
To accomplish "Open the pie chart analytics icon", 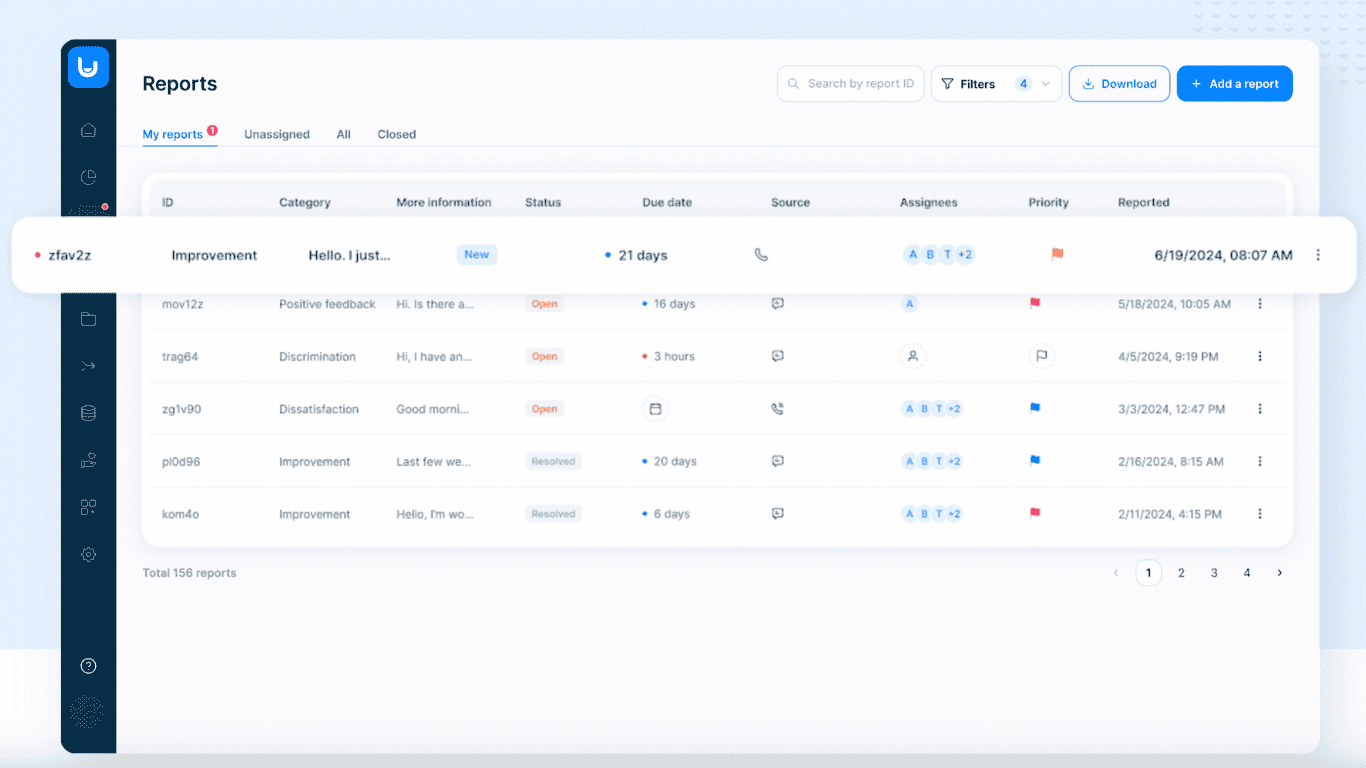I will point(88,177).
